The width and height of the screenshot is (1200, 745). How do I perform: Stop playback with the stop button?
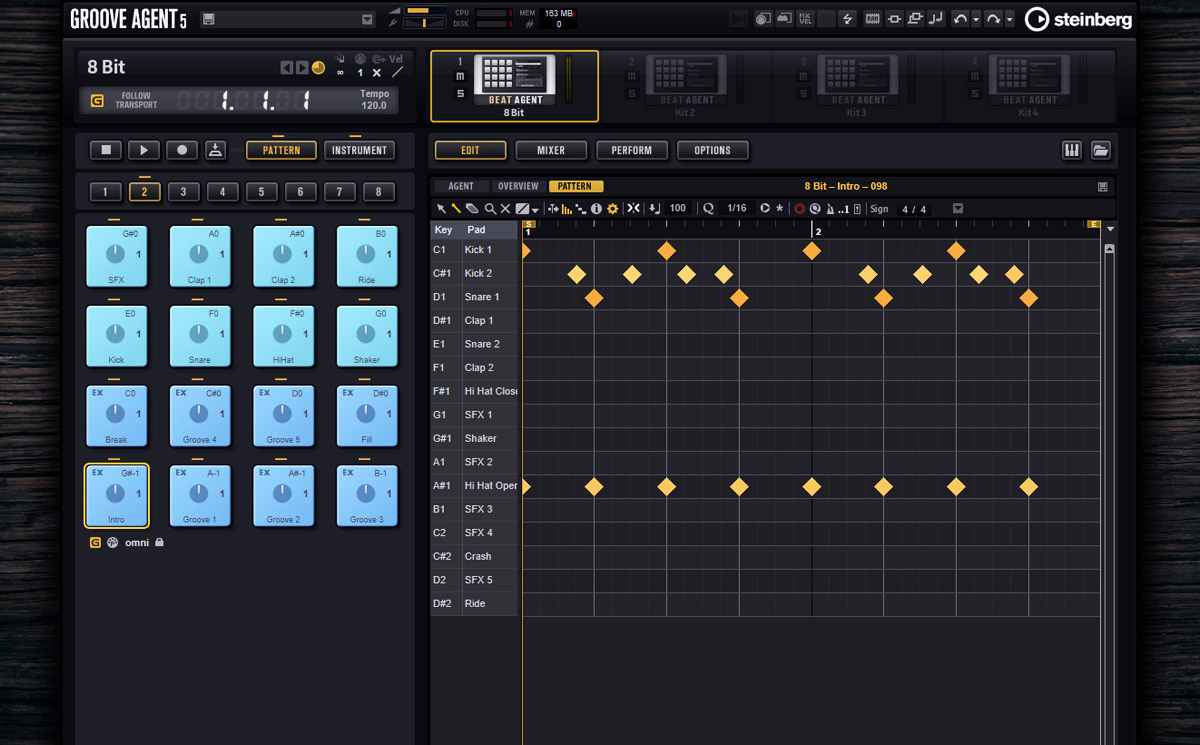tap(105, 150)
